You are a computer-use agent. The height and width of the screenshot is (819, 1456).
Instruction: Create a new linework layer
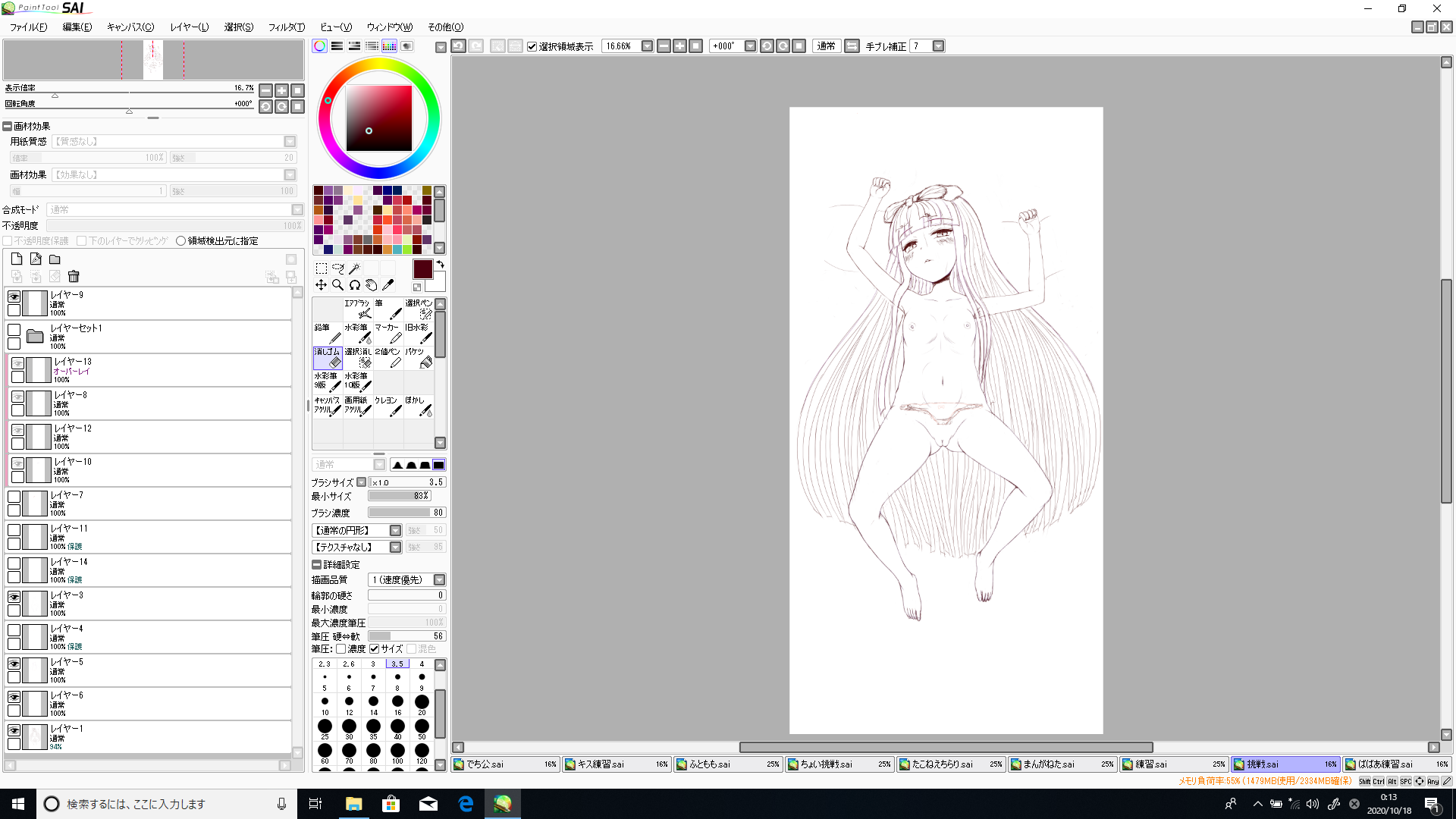coord(36,259)
